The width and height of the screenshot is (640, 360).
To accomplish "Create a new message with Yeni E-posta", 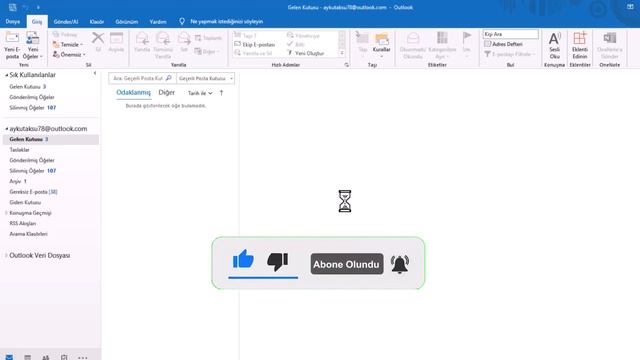I will 12,45.
